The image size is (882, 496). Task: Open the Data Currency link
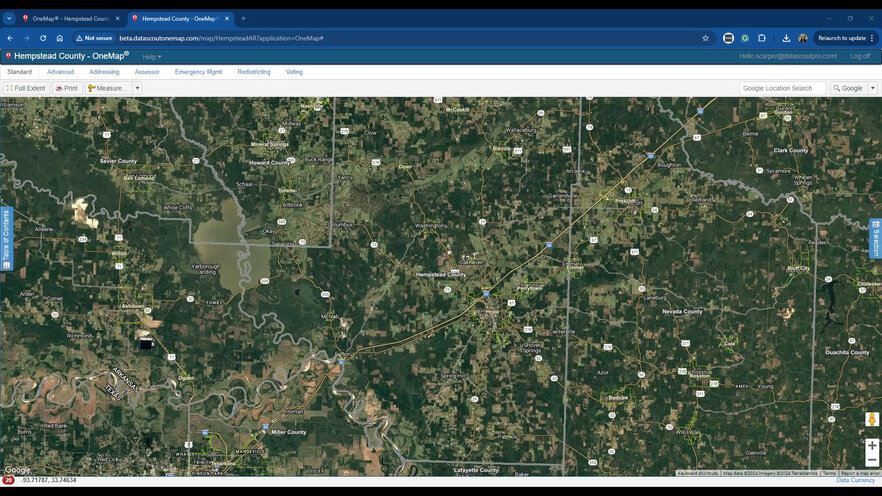point(855,480)
